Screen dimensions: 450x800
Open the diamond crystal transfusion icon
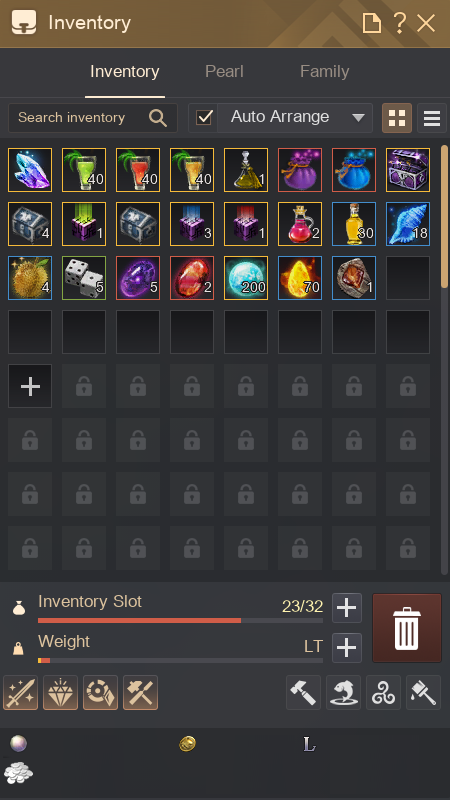pos(60,692)
